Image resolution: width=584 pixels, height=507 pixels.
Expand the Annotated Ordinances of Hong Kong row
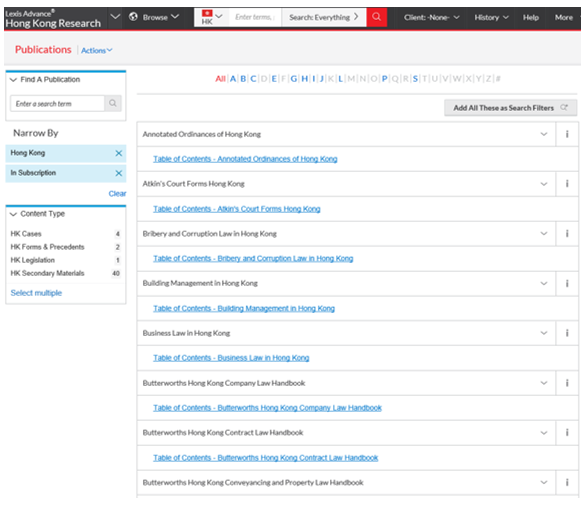[544, 134]
